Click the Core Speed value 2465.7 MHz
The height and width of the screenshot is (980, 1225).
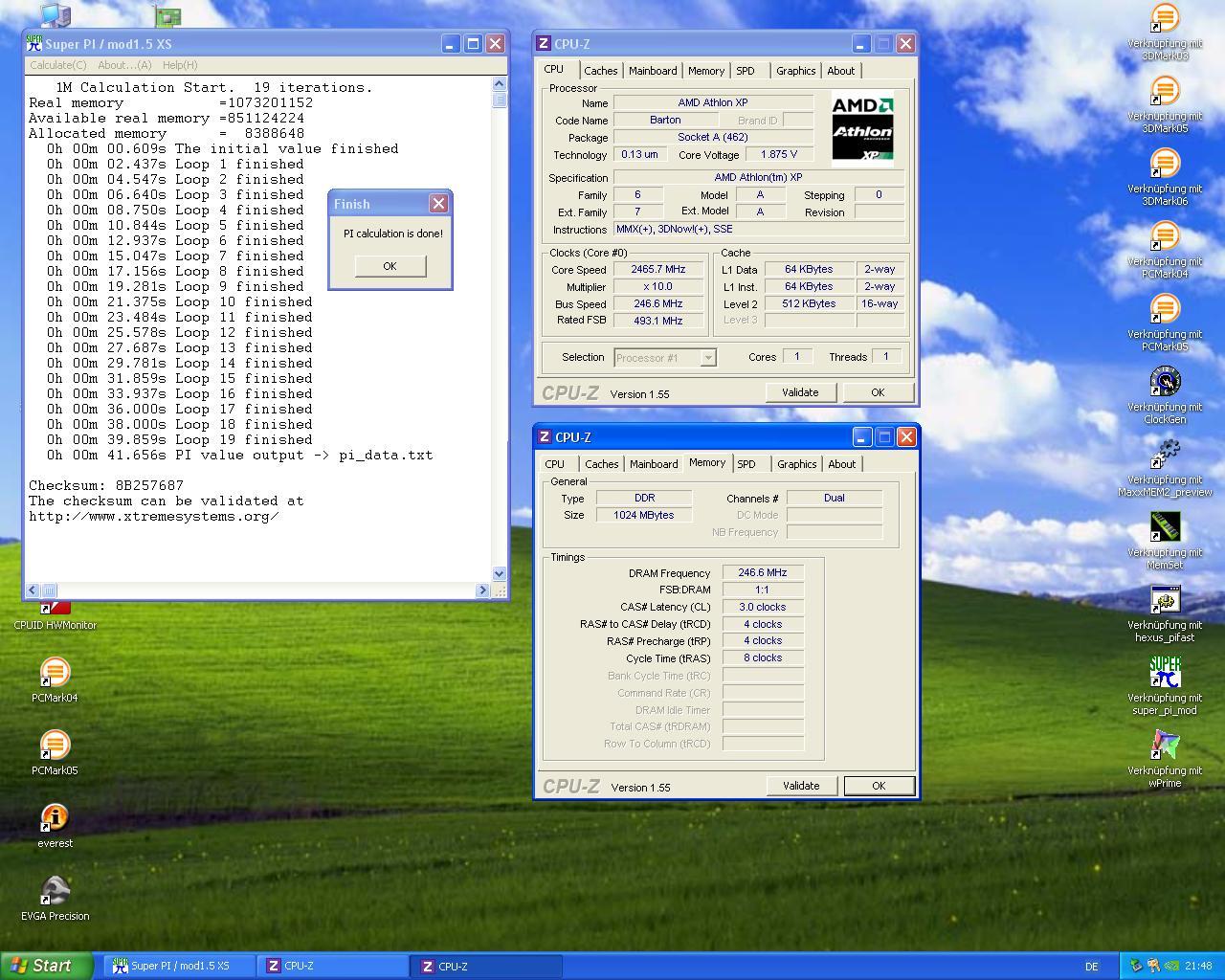657,270
